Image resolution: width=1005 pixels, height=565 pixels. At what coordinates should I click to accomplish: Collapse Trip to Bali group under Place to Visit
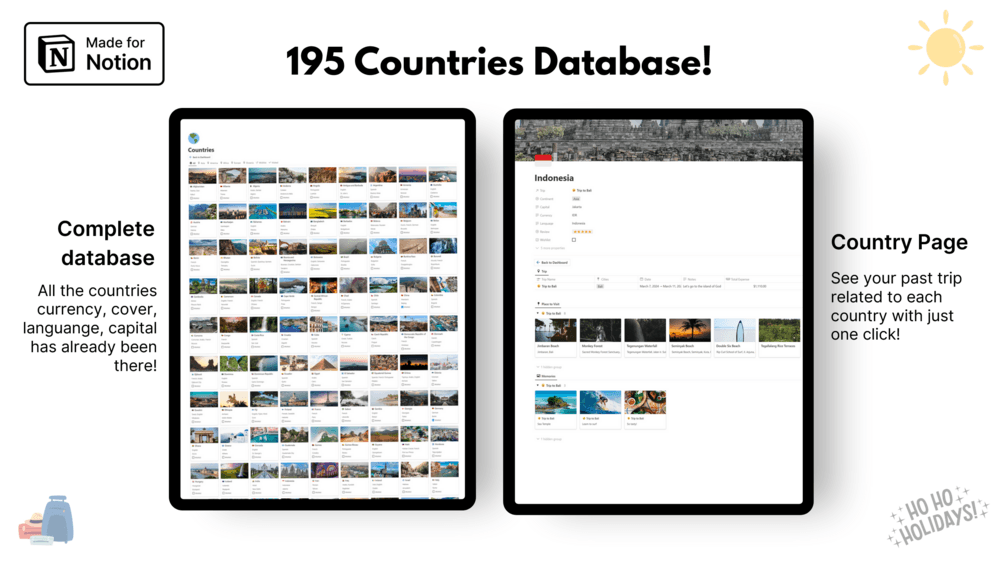(x=538, y=314)
